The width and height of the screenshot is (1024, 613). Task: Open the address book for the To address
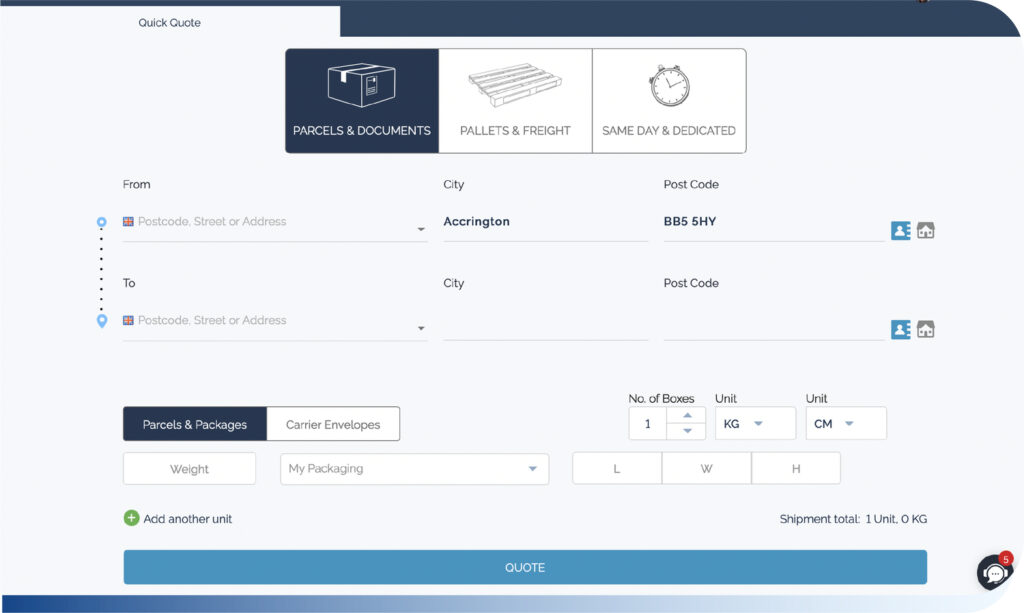point(899,328)
